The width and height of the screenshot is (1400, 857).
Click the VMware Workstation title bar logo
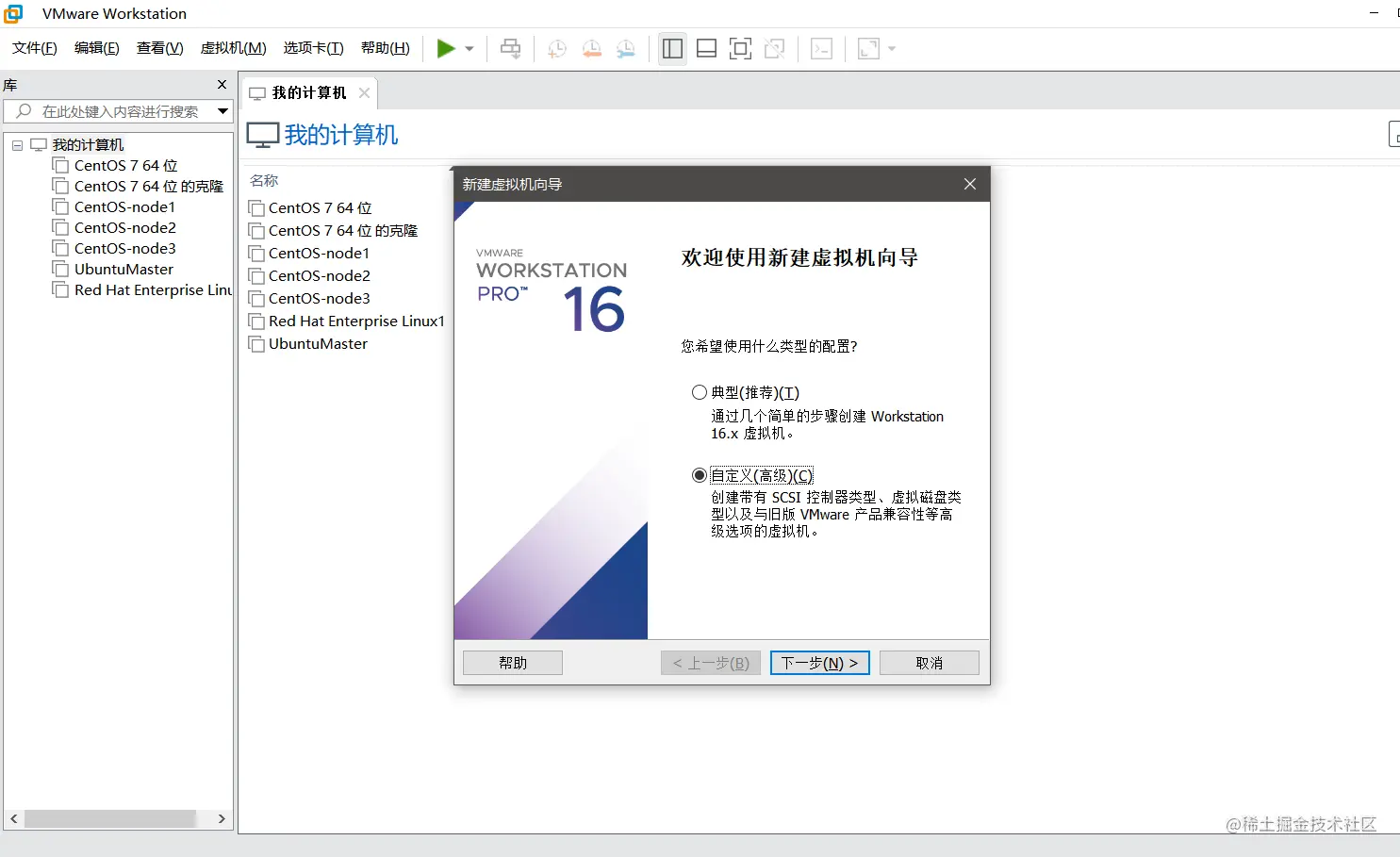[x=13, y=13]
